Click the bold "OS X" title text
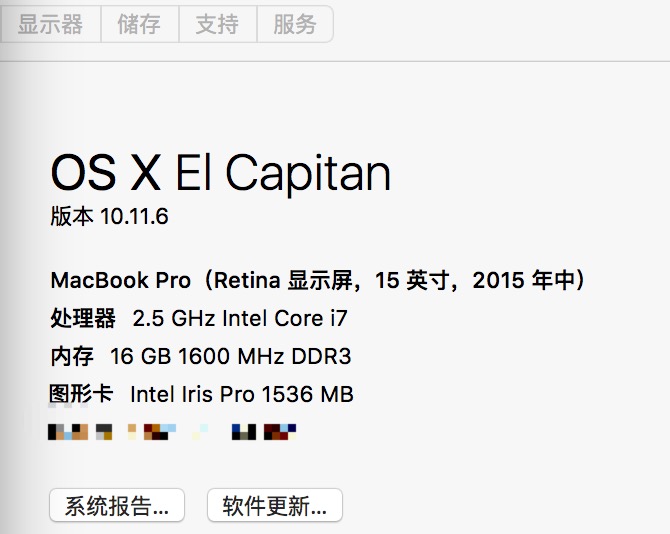The height and width of the screenshot is (534, 670). point(105,174)
